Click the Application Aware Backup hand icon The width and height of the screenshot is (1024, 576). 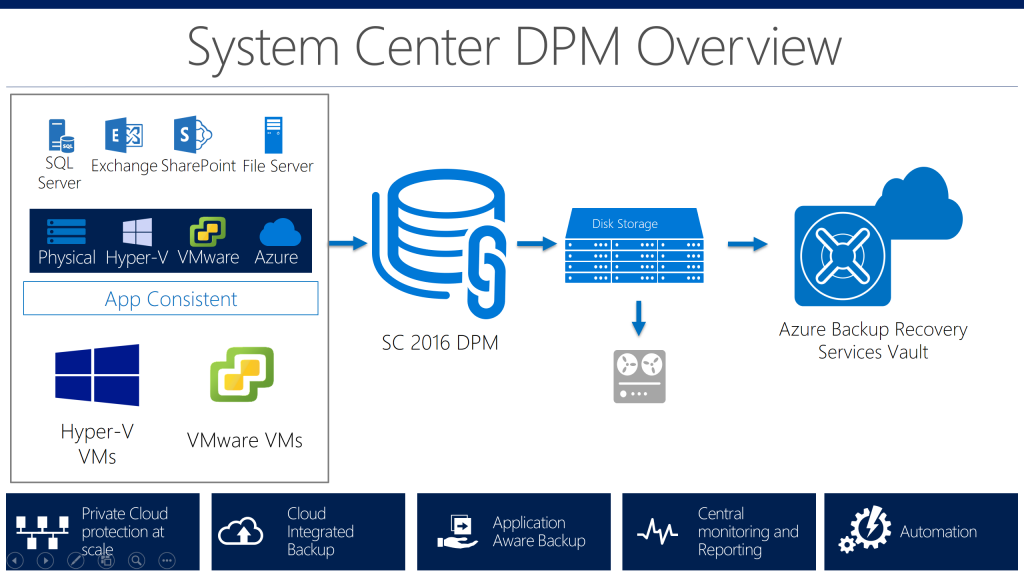tap(458, 532)
